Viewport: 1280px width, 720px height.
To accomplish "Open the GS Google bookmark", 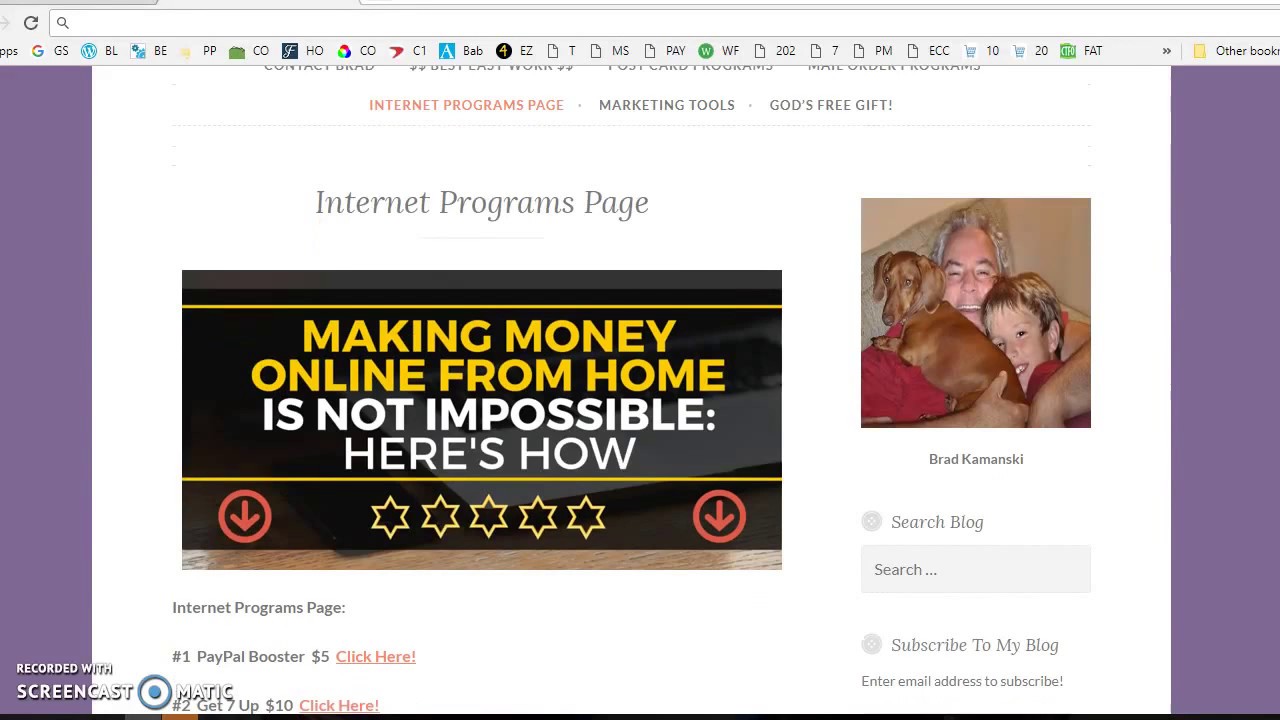I will [50, 50].
